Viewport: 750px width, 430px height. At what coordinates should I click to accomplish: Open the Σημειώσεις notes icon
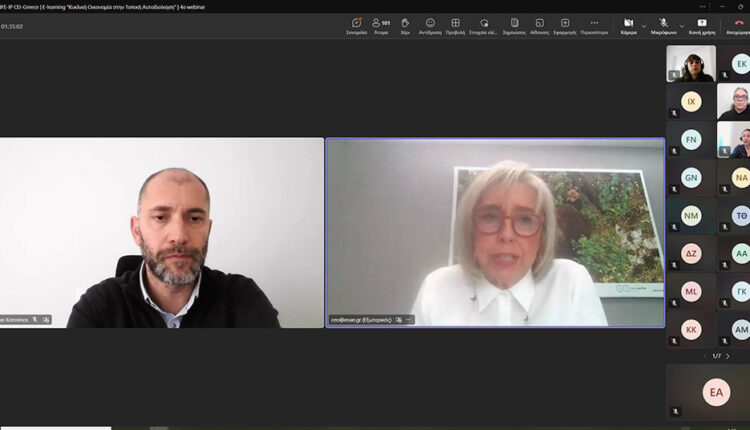pos(514,23)
